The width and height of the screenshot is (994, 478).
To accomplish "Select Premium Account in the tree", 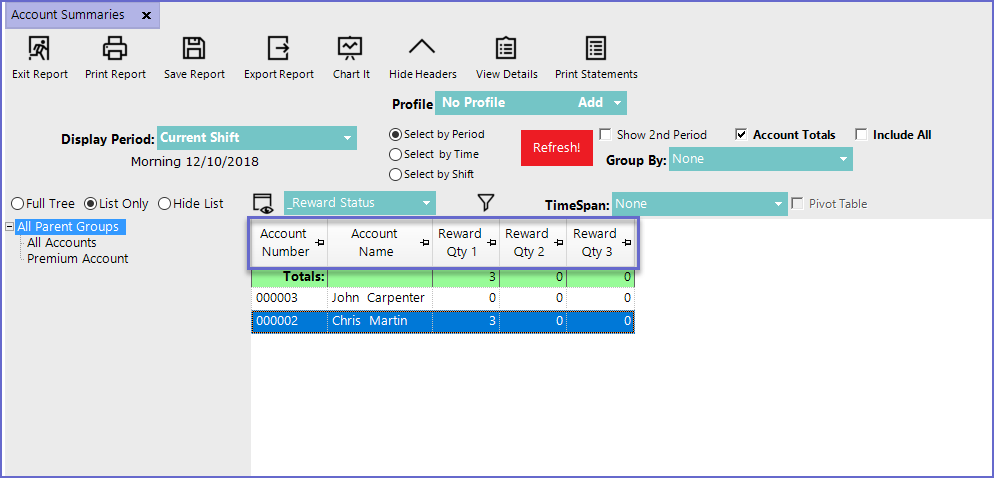I will point(77,259).
